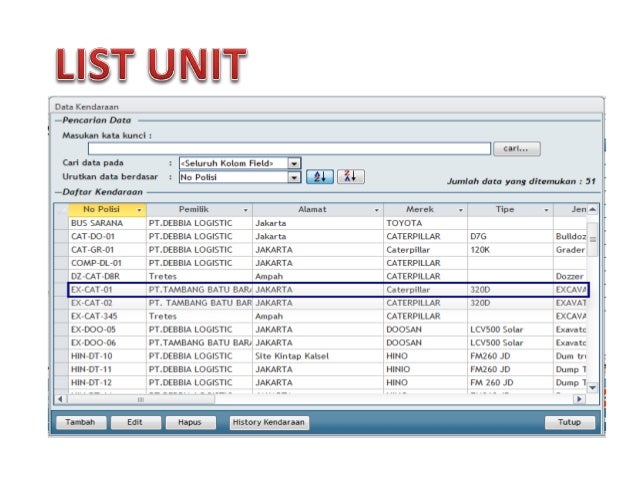Screen dimensions: 638x479
Task: Click the ascending A-Z sort icon
Action: point(319,177)
